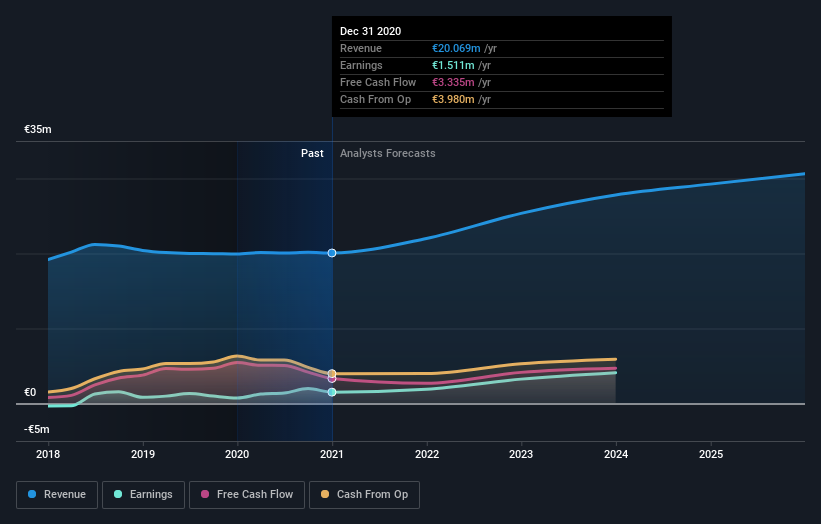Select the Revenue data point at 2021
The width and height of the screenshot is (821, 524).
click(x=332, y=253)
